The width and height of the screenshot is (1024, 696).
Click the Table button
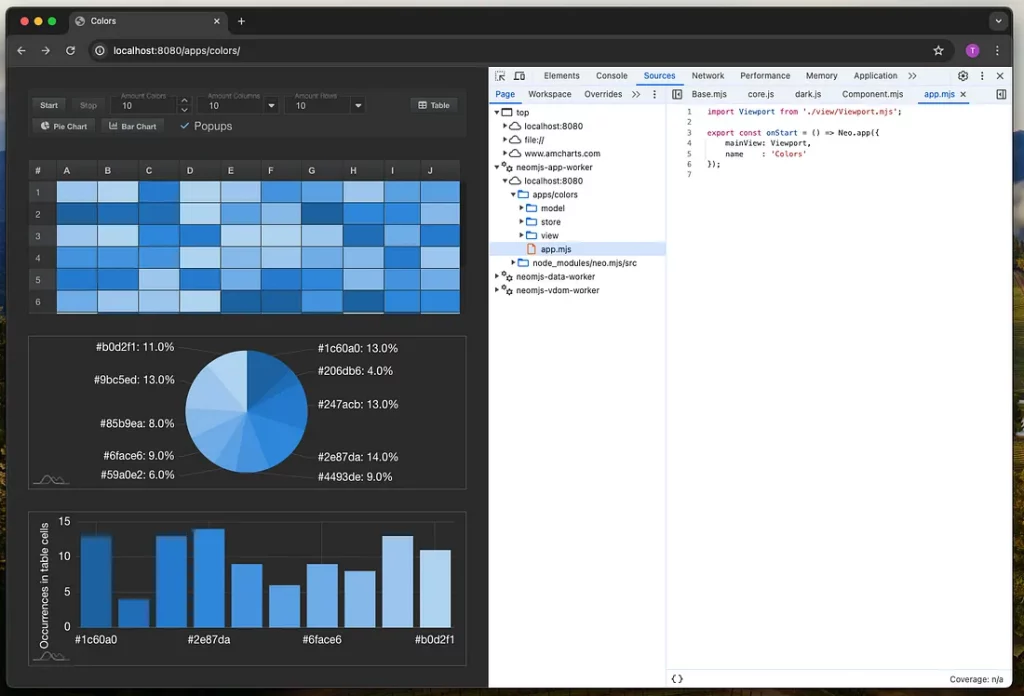433,105
